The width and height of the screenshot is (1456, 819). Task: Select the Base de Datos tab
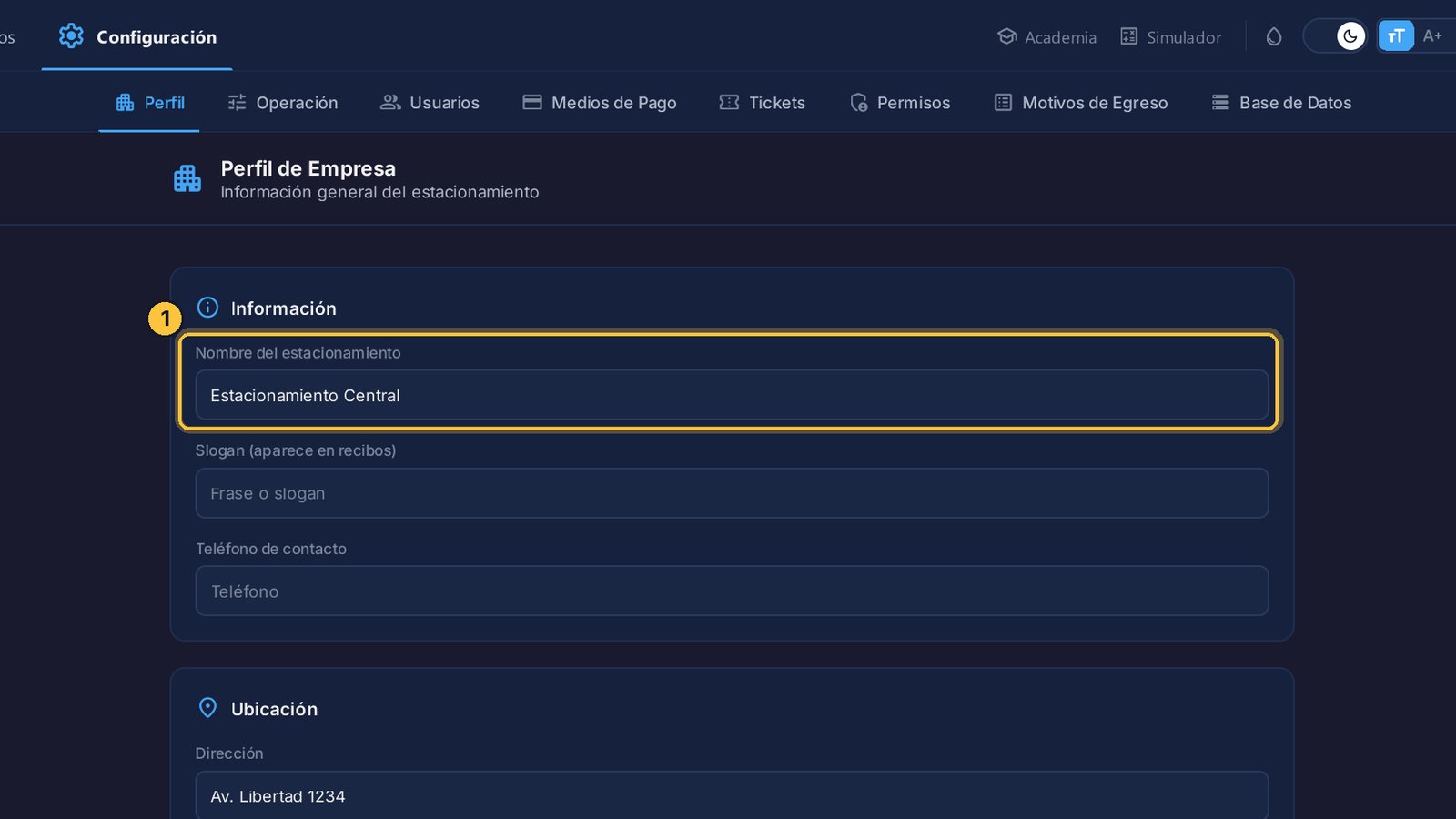[x=1281, y=103]
